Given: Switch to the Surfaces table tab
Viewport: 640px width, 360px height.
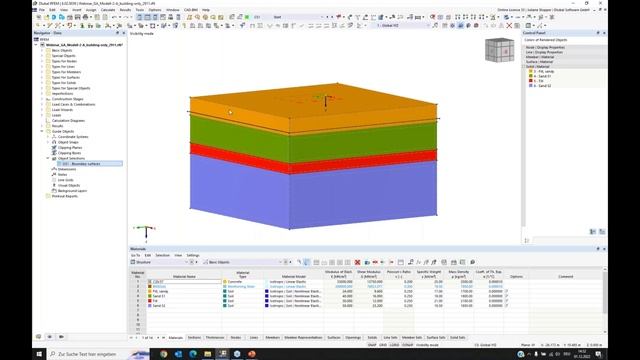Looking at the screenshot, I should point(333,338).
